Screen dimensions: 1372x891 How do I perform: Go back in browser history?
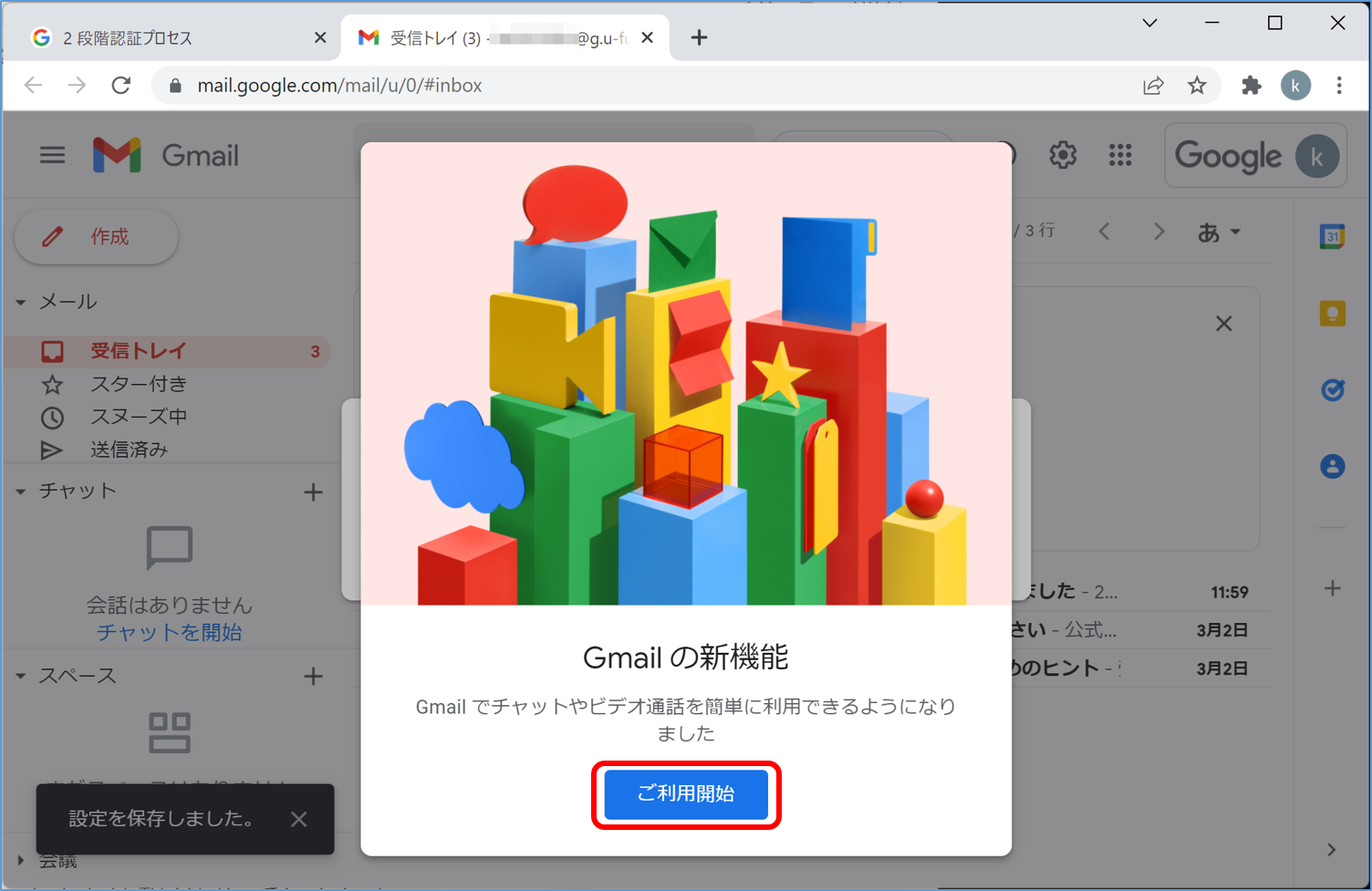(x=34, y=85)
